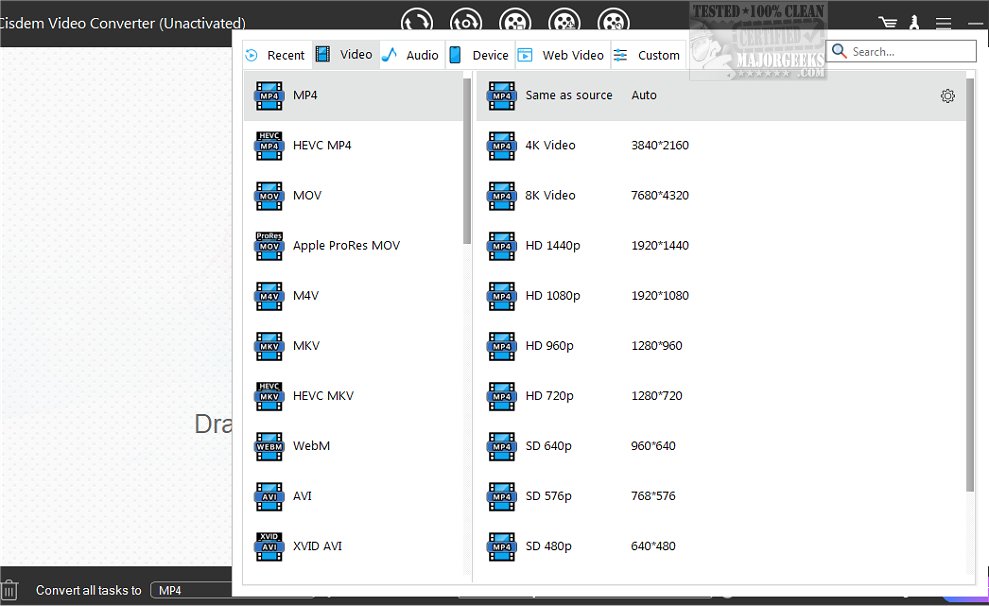The height and width of the screenshot is (606, 989).
Task: Switch to the Device tab
Action: pos(479,55)
